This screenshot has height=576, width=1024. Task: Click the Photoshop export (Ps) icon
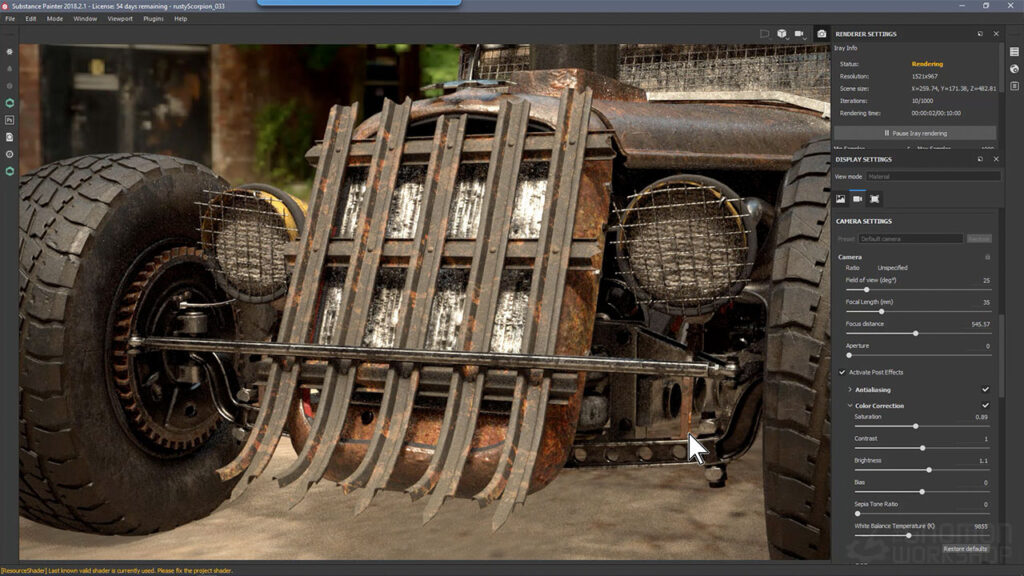[9, 120]
